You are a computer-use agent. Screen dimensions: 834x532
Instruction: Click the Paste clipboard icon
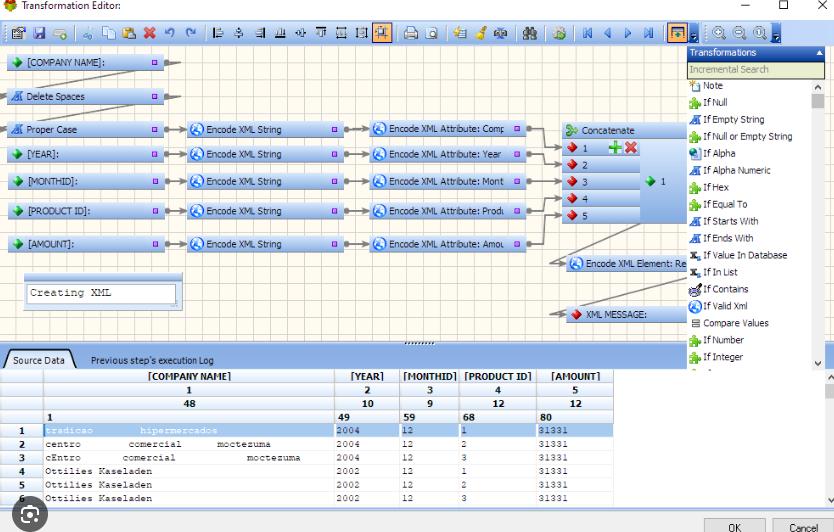(129, 33)
